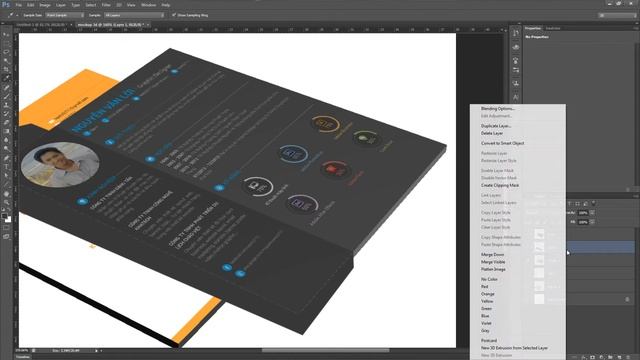Add a layer mask from the Layers footer
This screenshot has width=640, height=360.
point(593,357)
